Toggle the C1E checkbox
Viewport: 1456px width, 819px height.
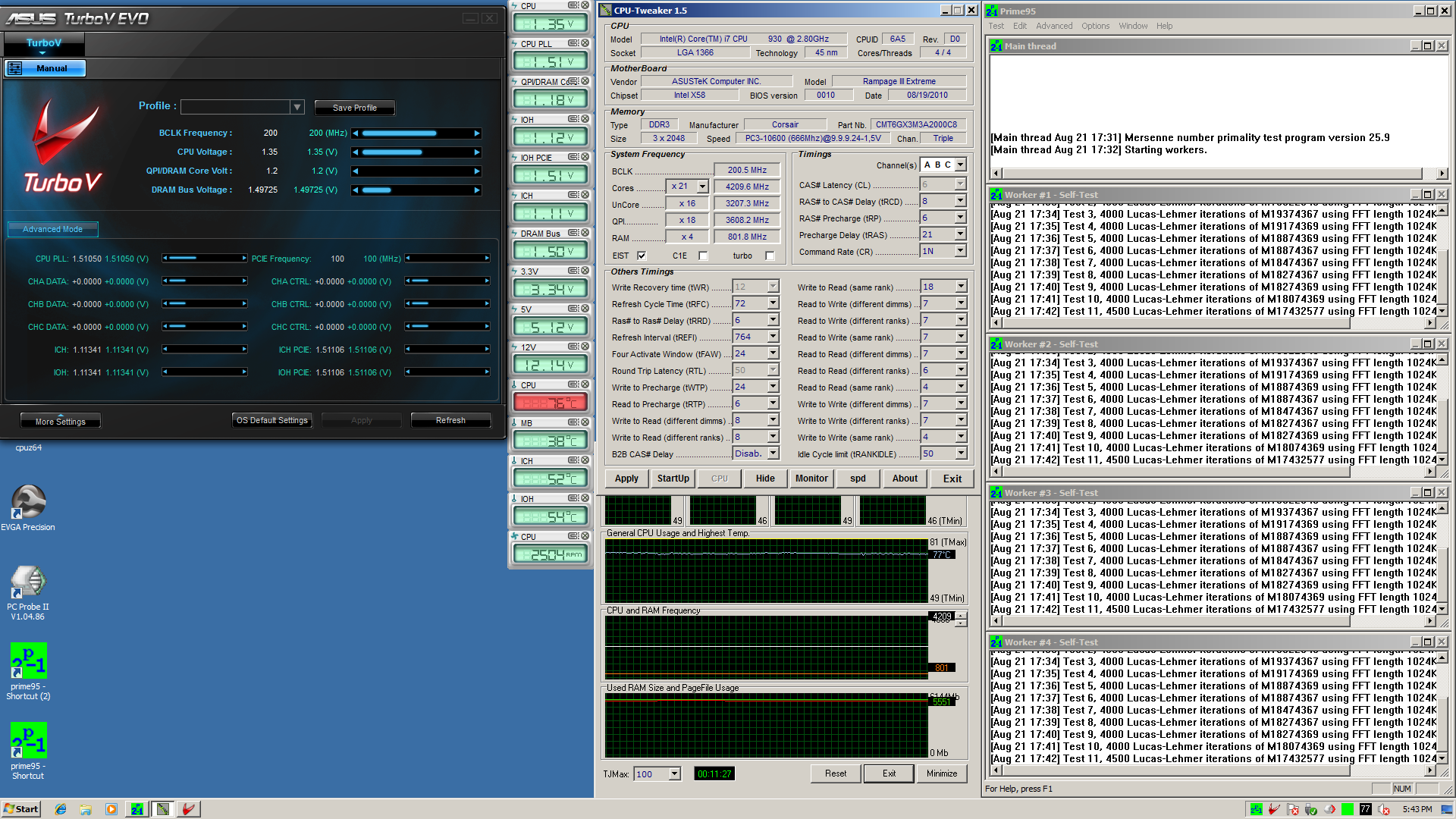coord(703,256)
